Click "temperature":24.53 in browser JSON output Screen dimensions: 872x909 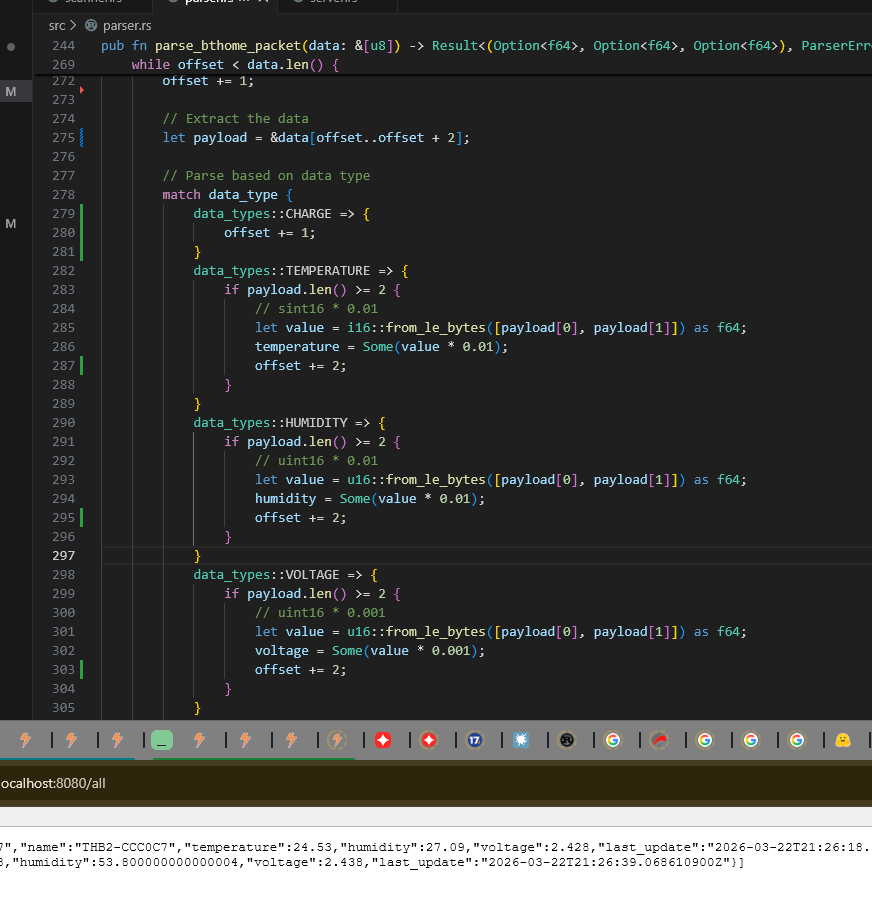pyautogui.click(x=261, y=847)
